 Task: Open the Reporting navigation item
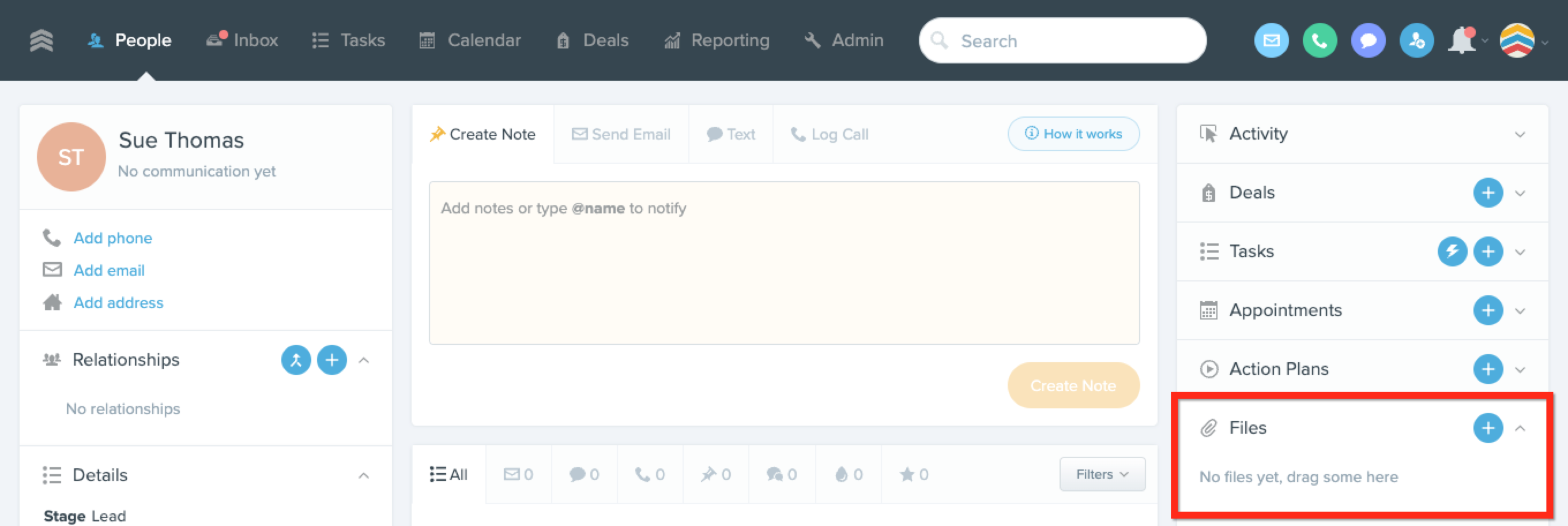pyautogui.click(x=717, y=40)
